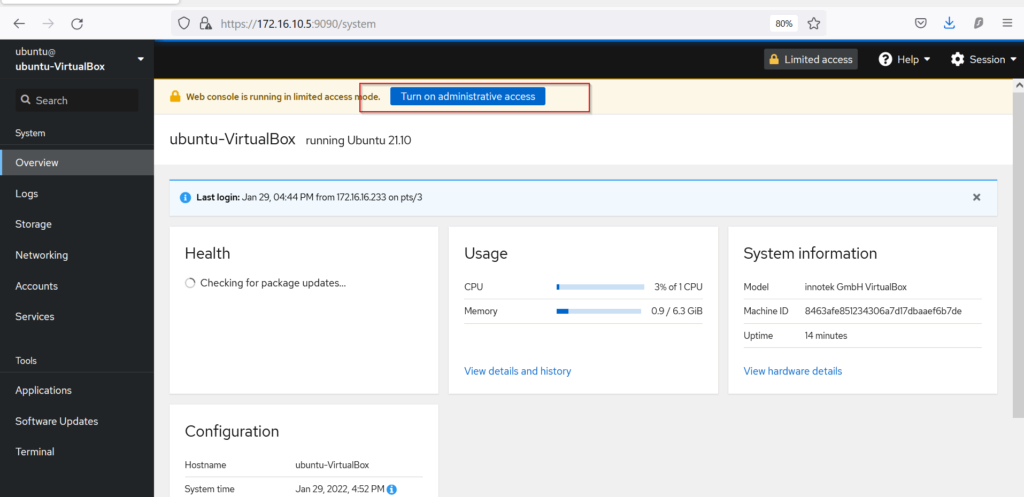The width and height of the screenshot is (1024, 497).
Task: Turn on administrative access
Action: pos(468,97)
